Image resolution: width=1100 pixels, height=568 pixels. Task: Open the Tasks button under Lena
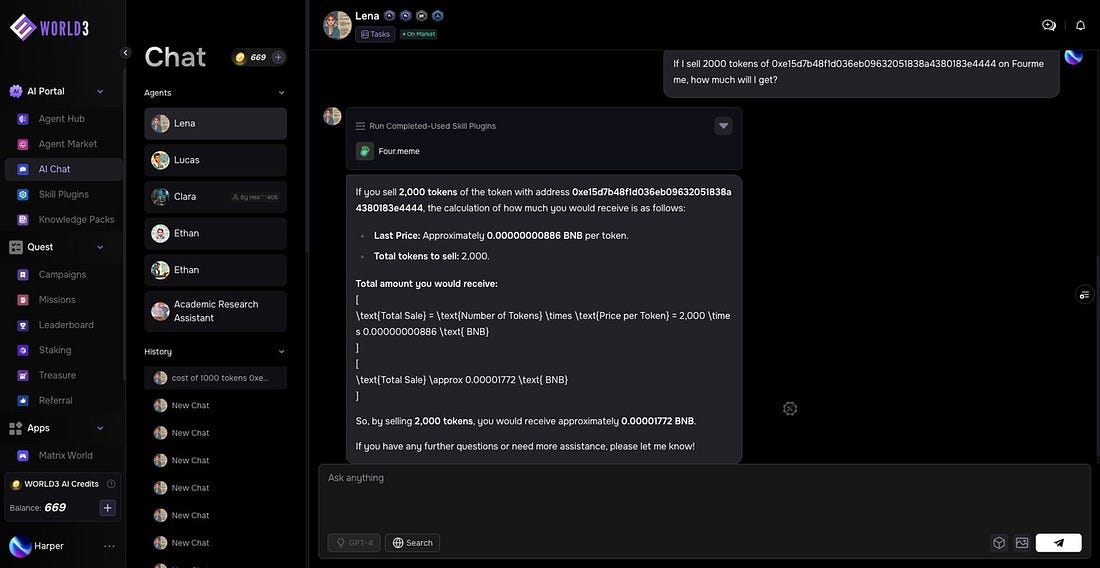[x=375, y=34]
